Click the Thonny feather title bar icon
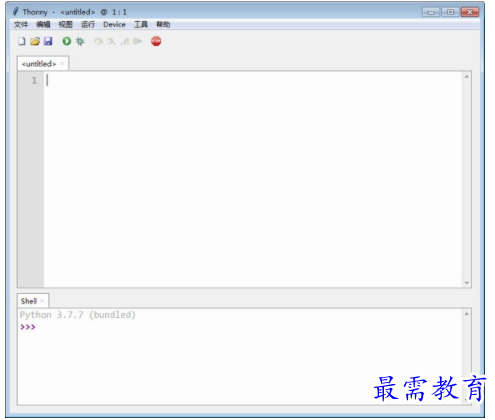Screen dimensions: 495x420 (15, 12)
